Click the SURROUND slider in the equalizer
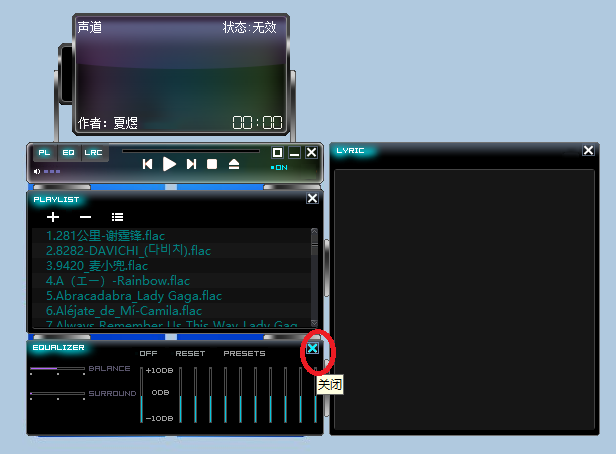Image resolution: width=616 pixels, height=454 pixels. pyautogui.click(x=57, y=394)
